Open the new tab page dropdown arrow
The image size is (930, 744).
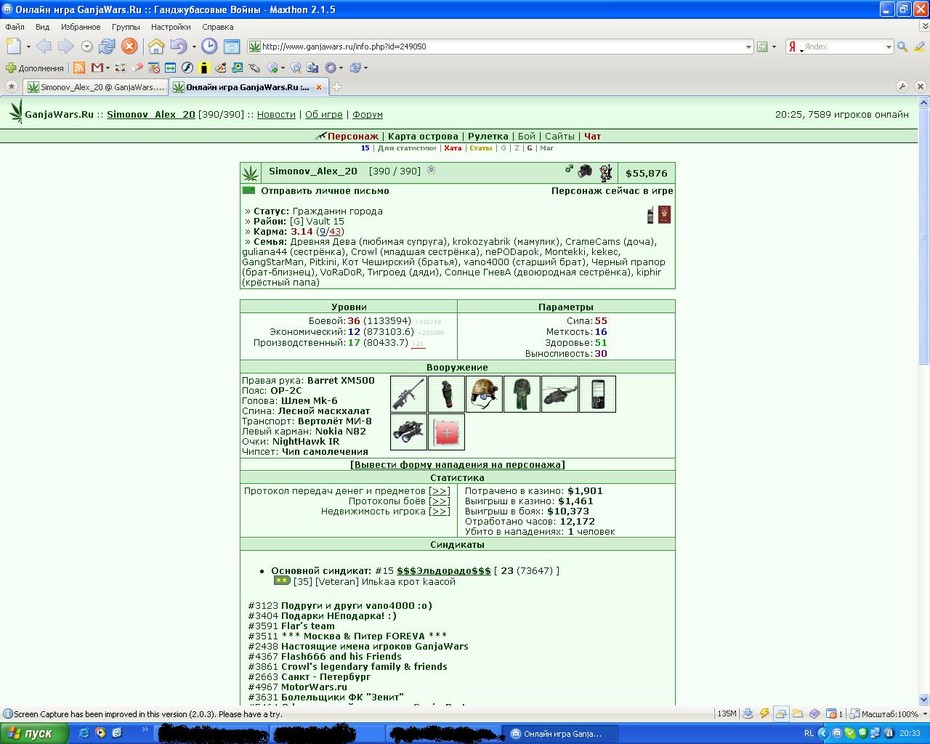pyautogui.click(x=28, y=47)
